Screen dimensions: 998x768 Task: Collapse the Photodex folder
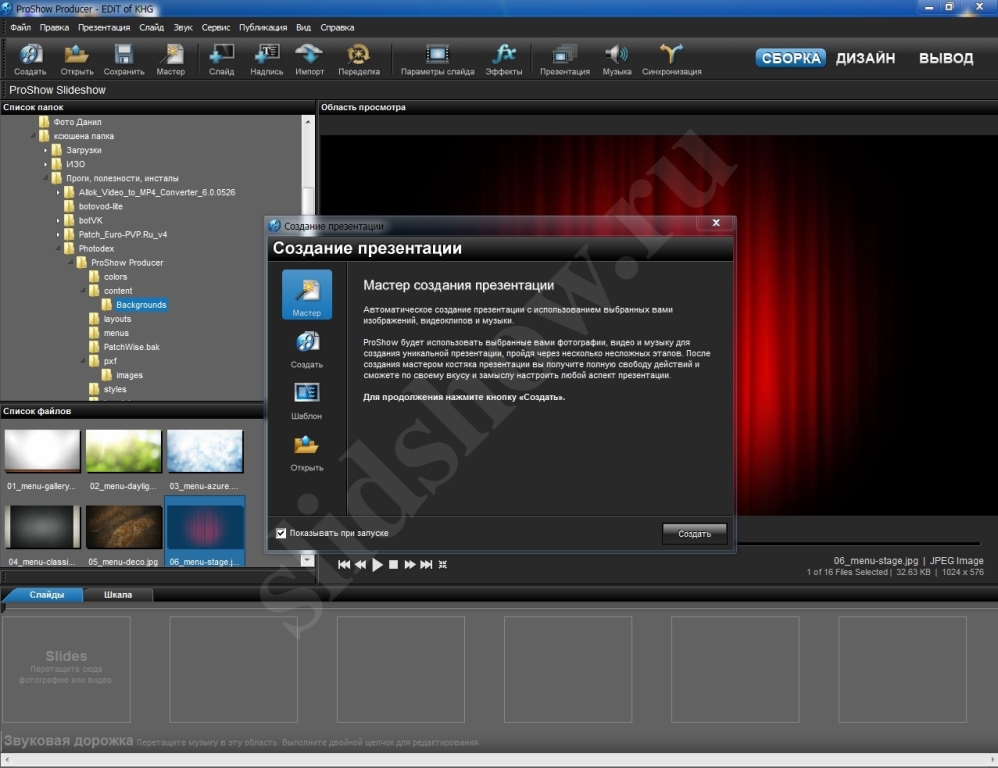(x=58, y=248)
